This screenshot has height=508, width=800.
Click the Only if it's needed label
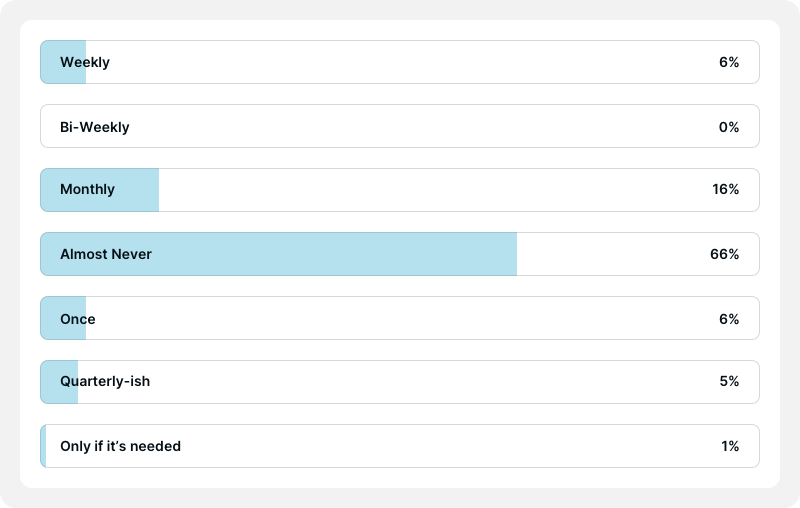click(x=120, y=446)
